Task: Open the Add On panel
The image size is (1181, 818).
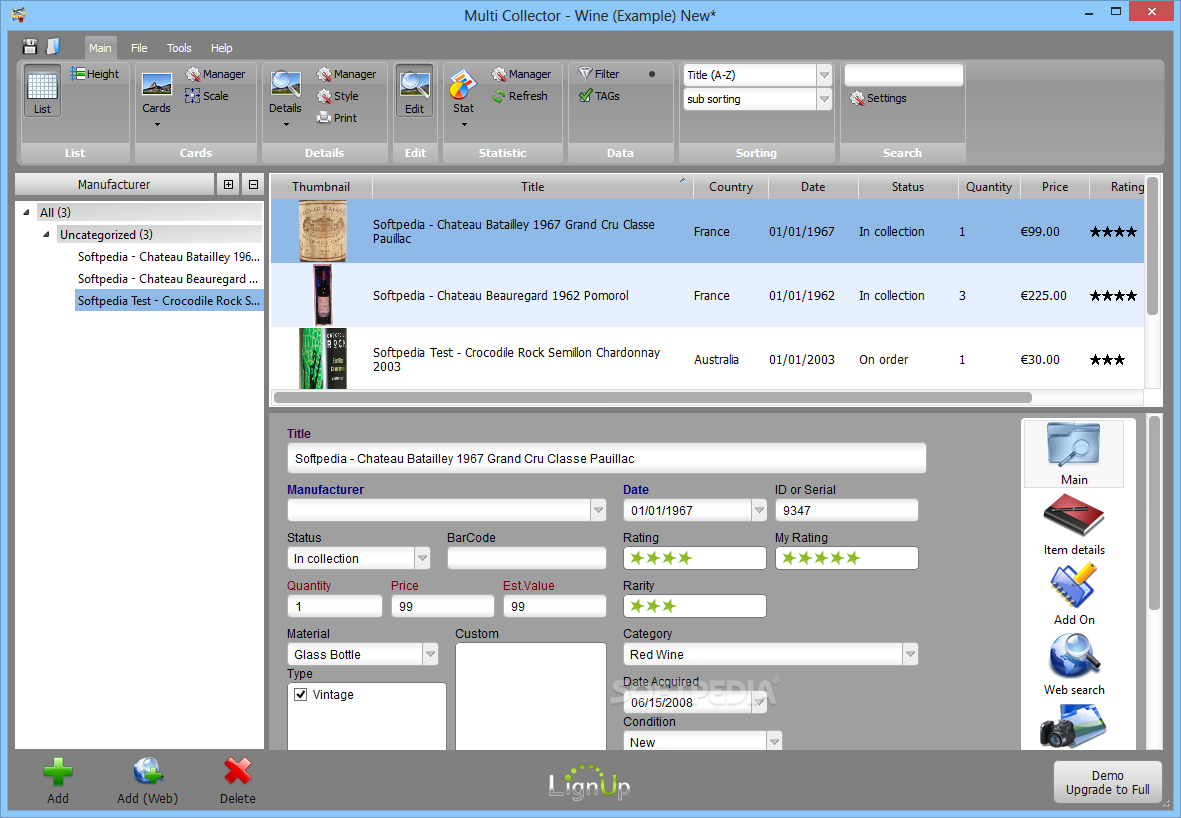Action: click(x=1073, y=594)
